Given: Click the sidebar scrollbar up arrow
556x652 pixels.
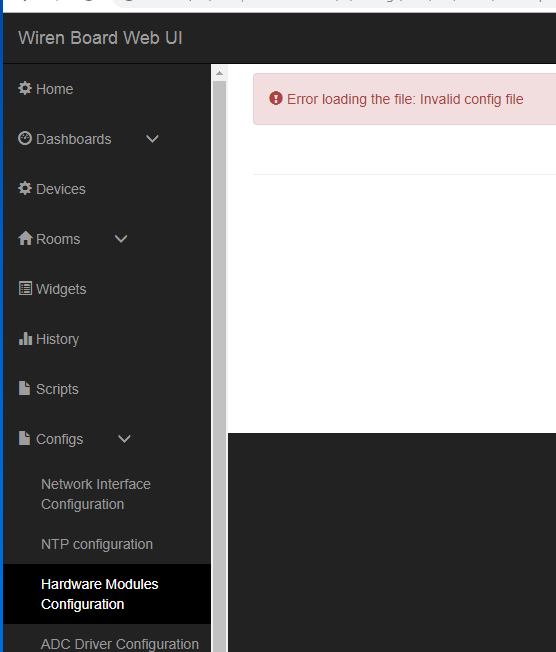Looking at the screenshot, I should click(x=220, y=74).
